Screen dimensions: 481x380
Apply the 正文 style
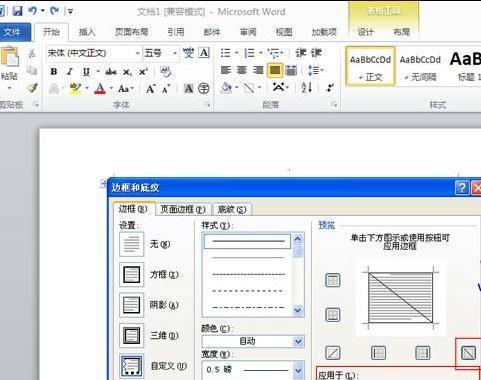pos(370,66)
